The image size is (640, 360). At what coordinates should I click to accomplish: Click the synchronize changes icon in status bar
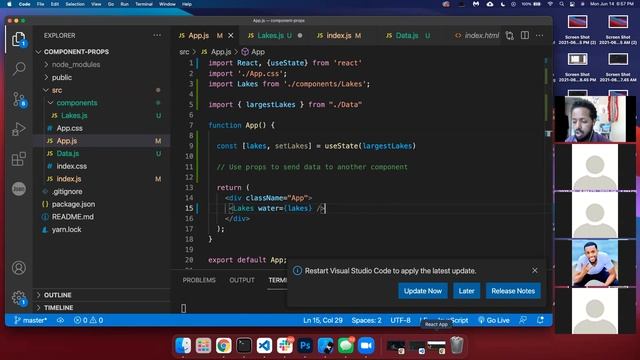(60, 320)
